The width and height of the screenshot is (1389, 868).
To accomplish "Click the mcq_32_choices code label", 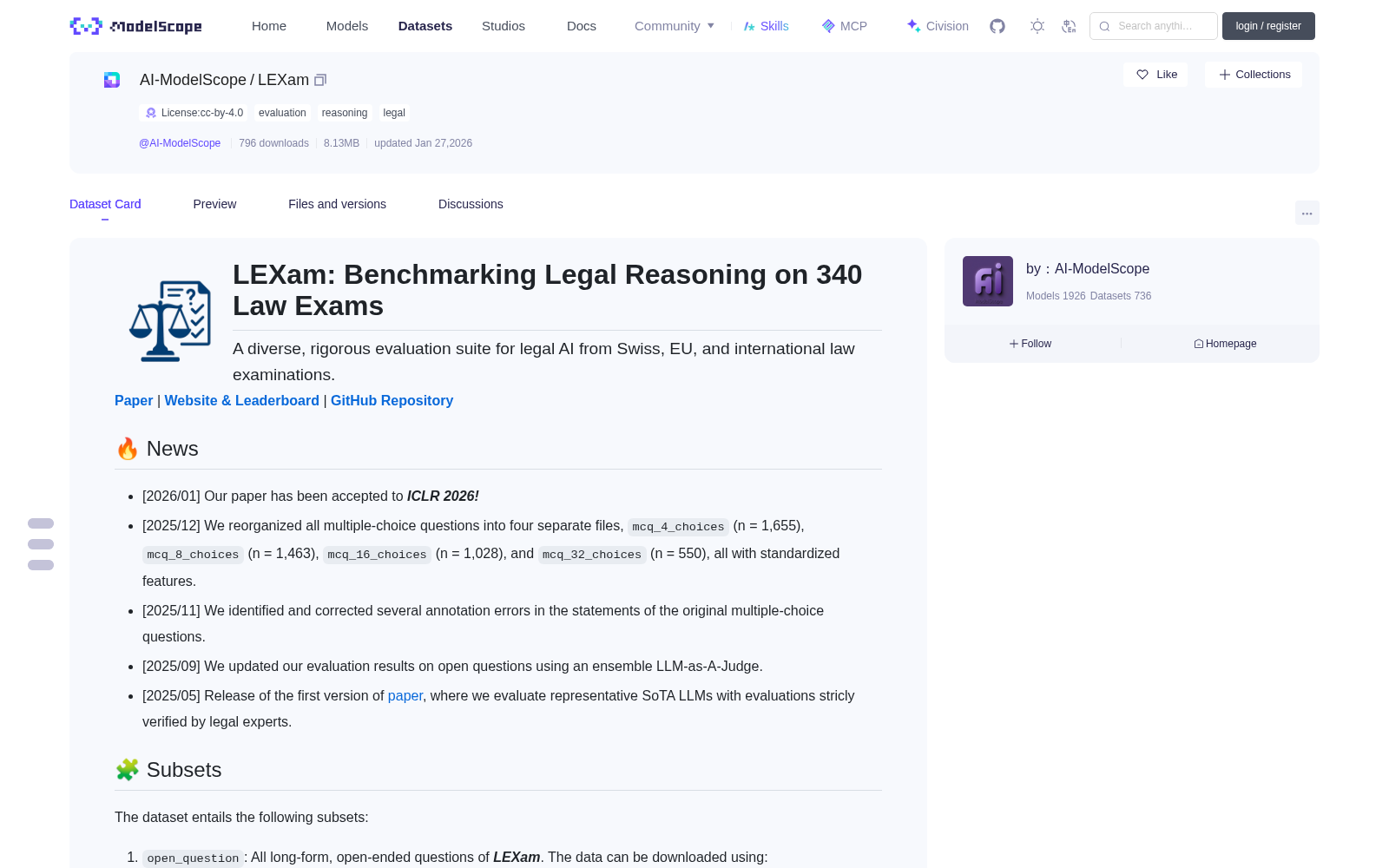I will (592, 555).
